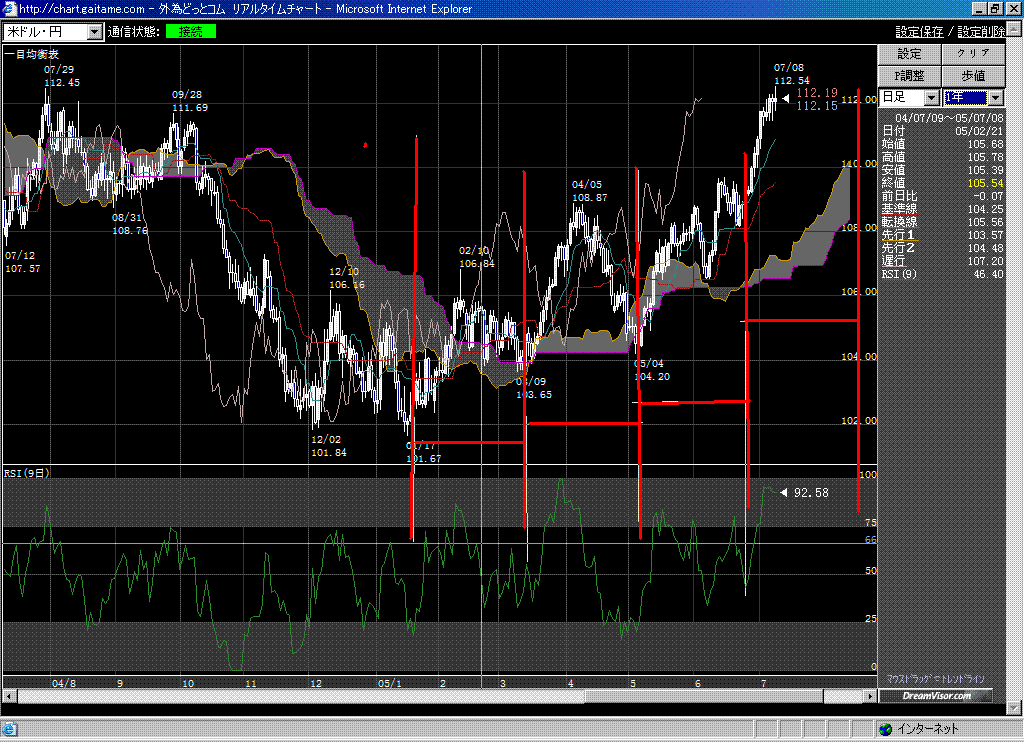The width and height of the screenshot is (1024, 742).
Task: Click the vertical scrollbar up arrow
Action: click(x=1014, y=28)
